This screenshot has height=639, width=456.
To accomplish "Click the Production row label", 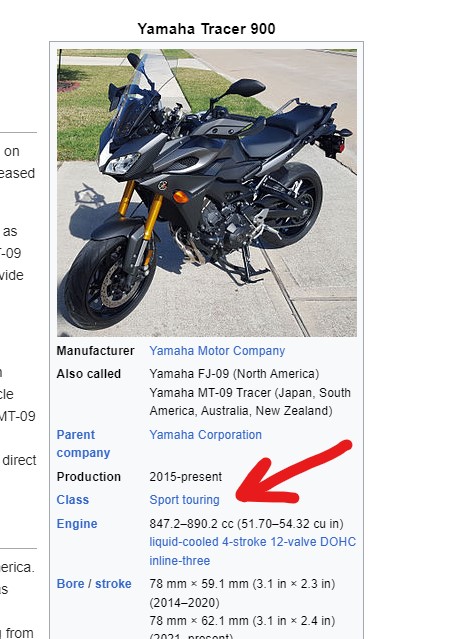I will [x=88, y=477].
